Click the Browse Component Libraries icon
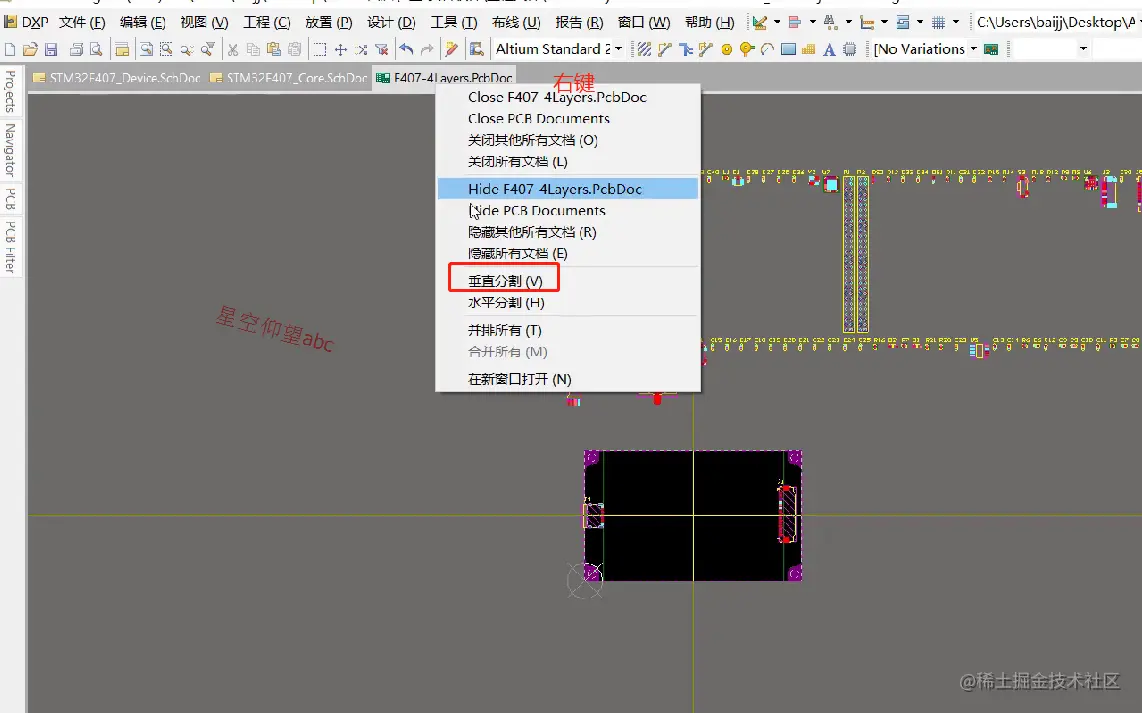Viewport: 1142px width, 713px height. (476, 50)
